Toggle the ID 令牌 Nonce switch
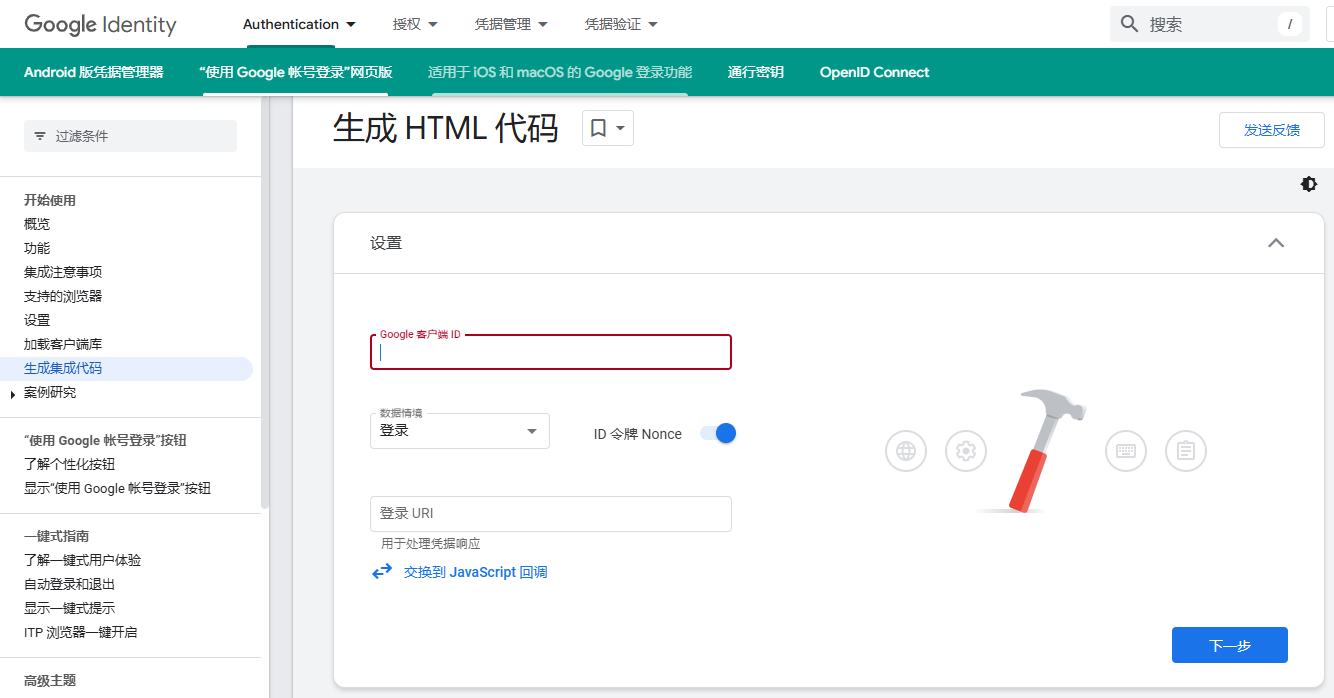This screenshot has height=698, width=1334. point(718,433)
